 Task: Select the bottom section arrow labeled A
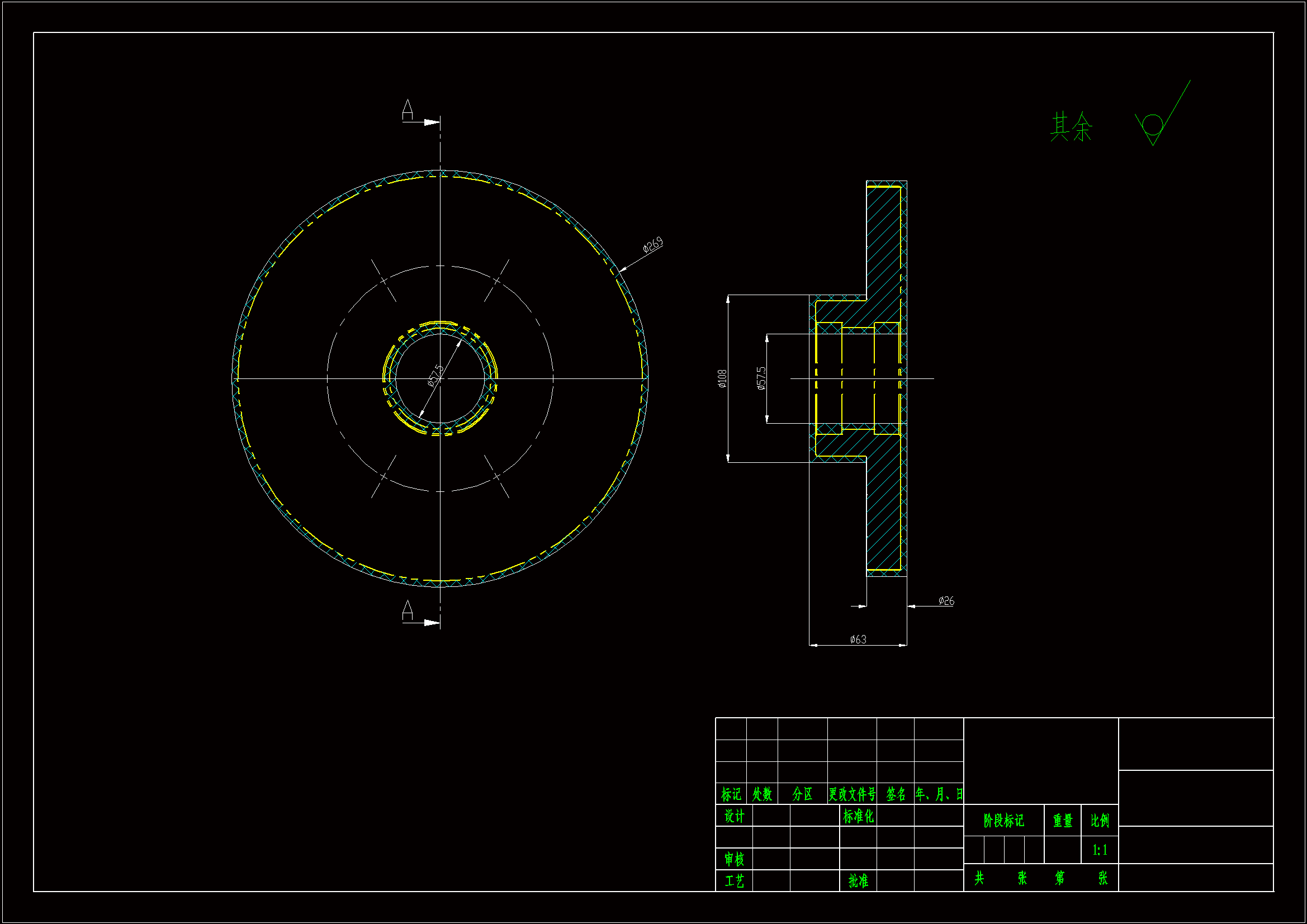click(x=431, y=623)
